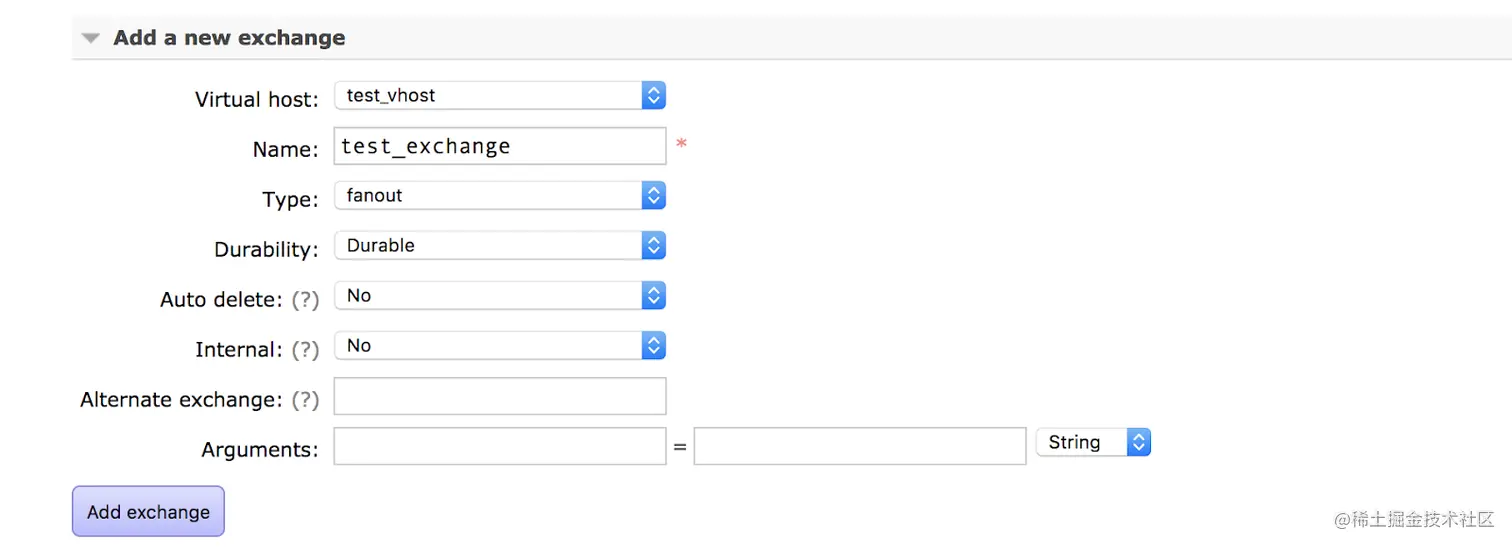Focus the Arguments key field

coord(500,446)
